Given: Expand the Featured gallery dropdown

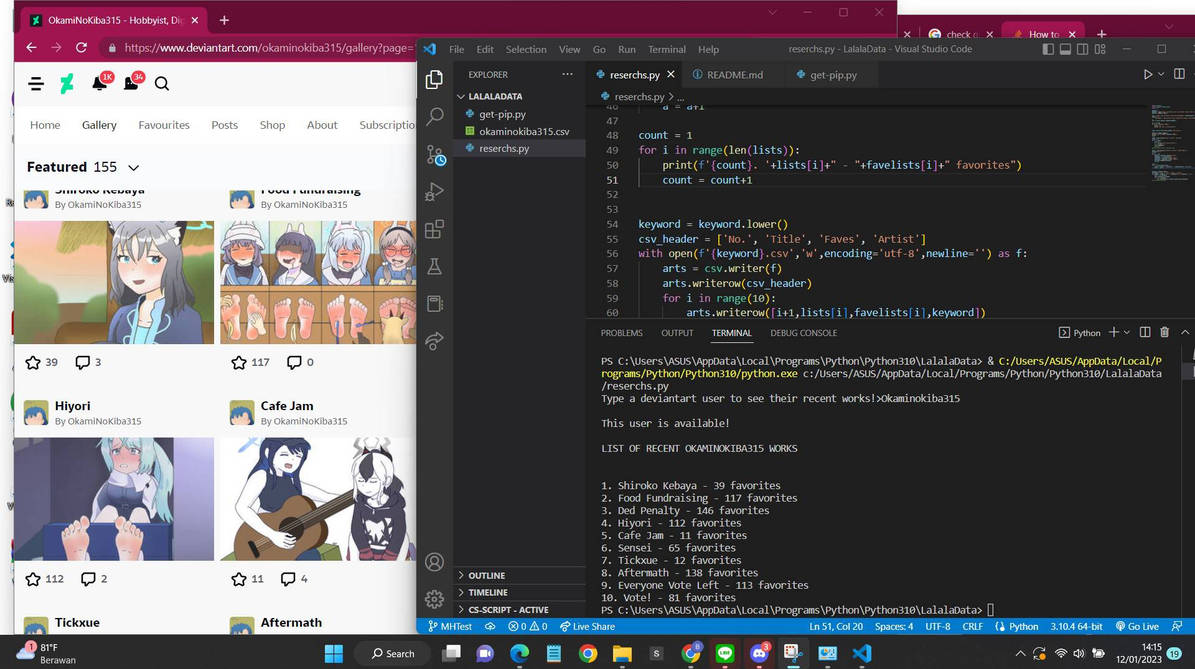Looking at the screenshot, I should tap(133, 168).
